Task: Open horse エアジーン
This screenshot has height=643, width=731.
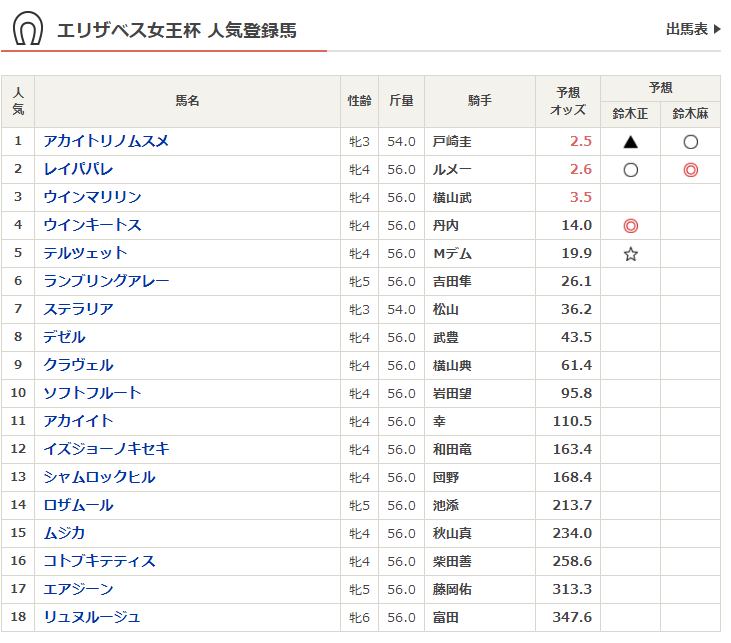Action: coord(78,589)
